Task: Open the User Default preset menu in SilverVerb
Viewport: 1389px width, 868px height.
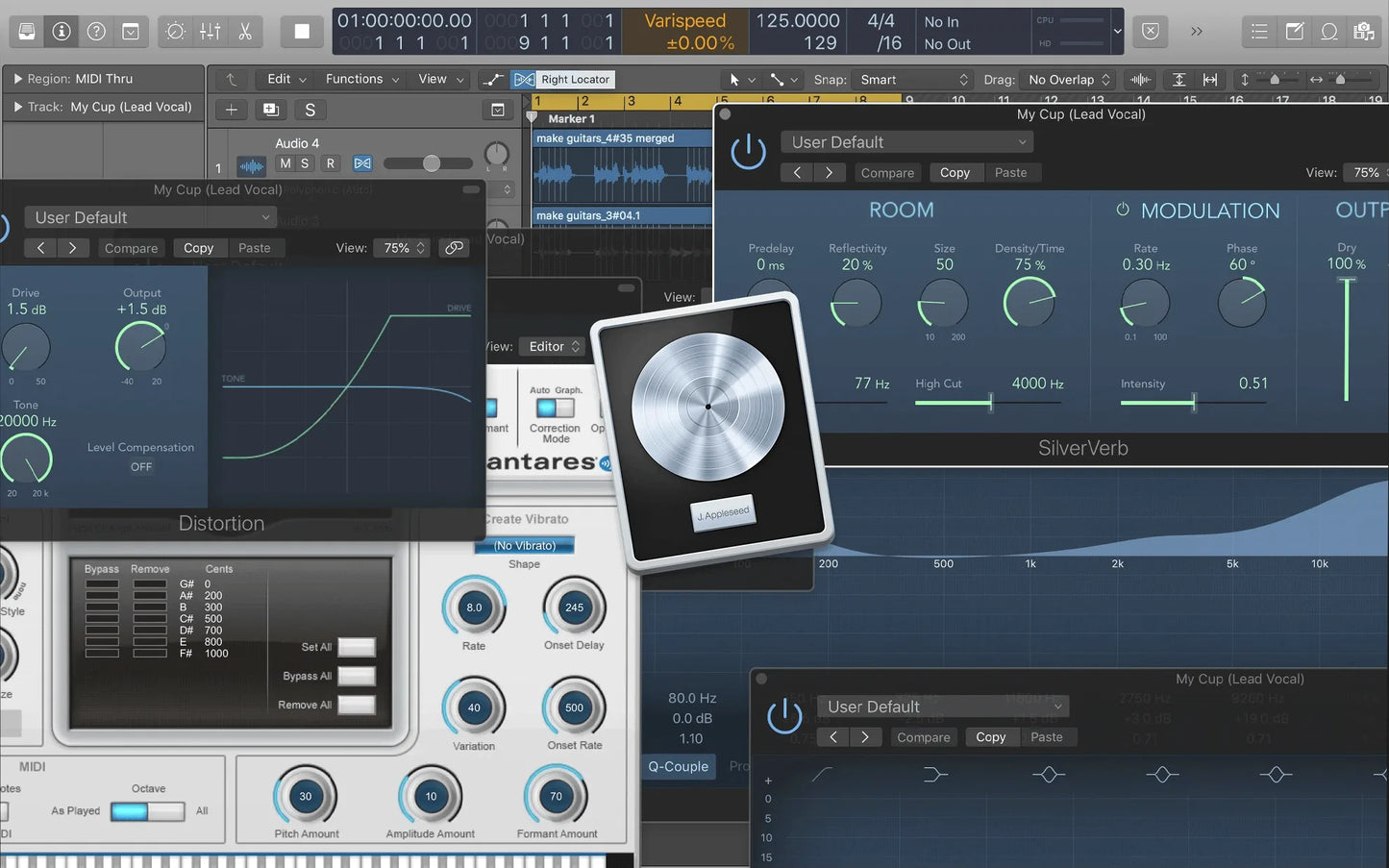Action: [905, 141]
